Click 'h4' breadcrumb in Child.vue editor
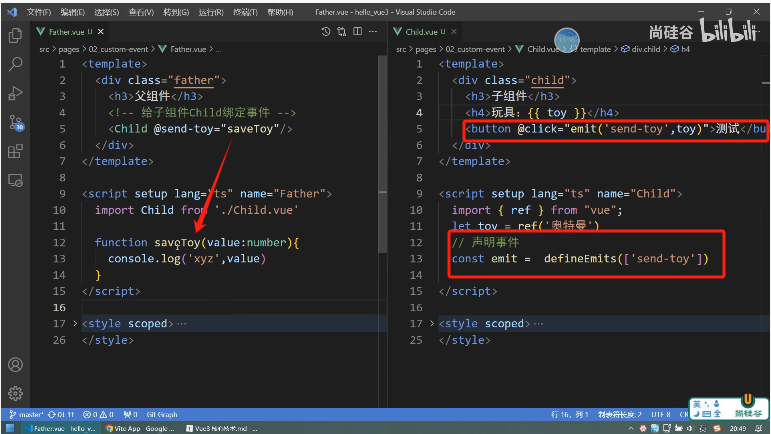The image size is (771, 434). pyautogui.click(x=681, y=49)
